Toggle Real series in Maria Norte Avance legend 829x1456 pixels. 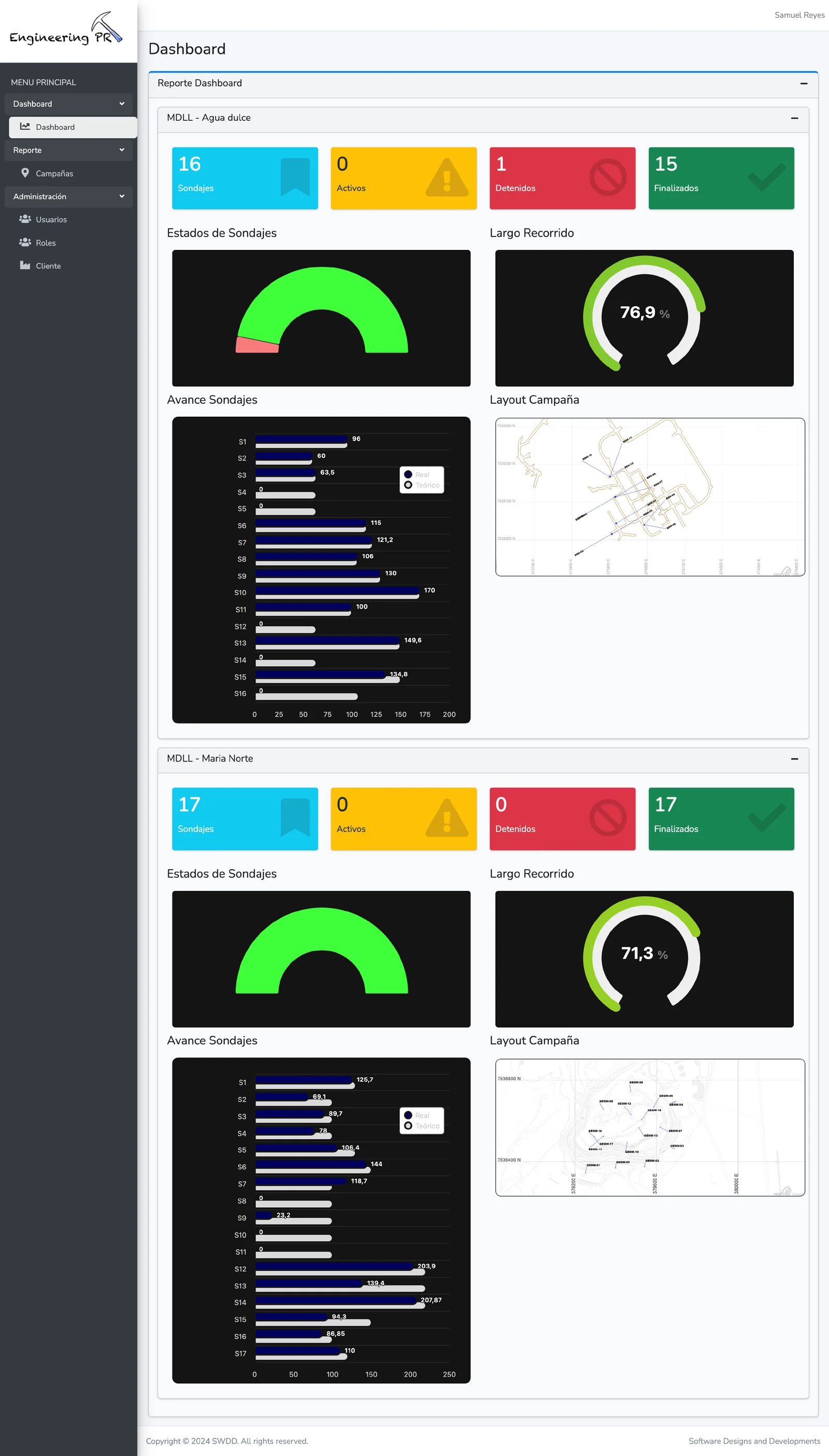417,1115
